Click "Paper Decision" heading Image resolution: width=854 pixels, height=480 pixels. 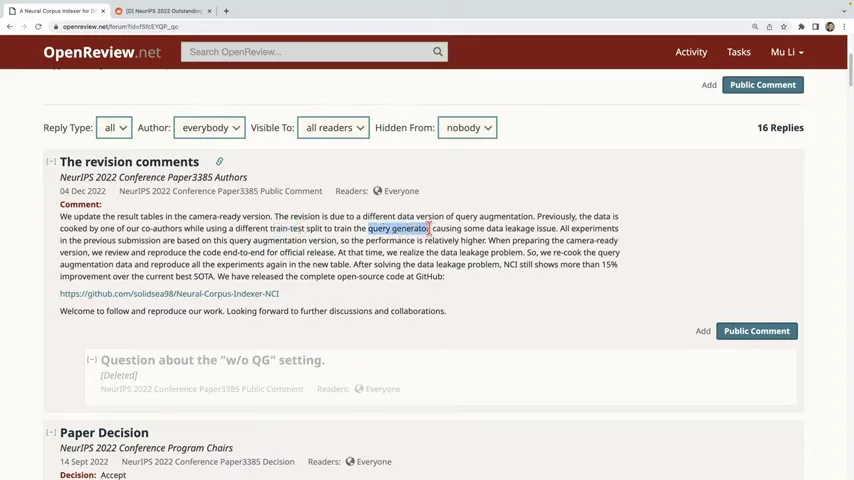tap(104, 433)
